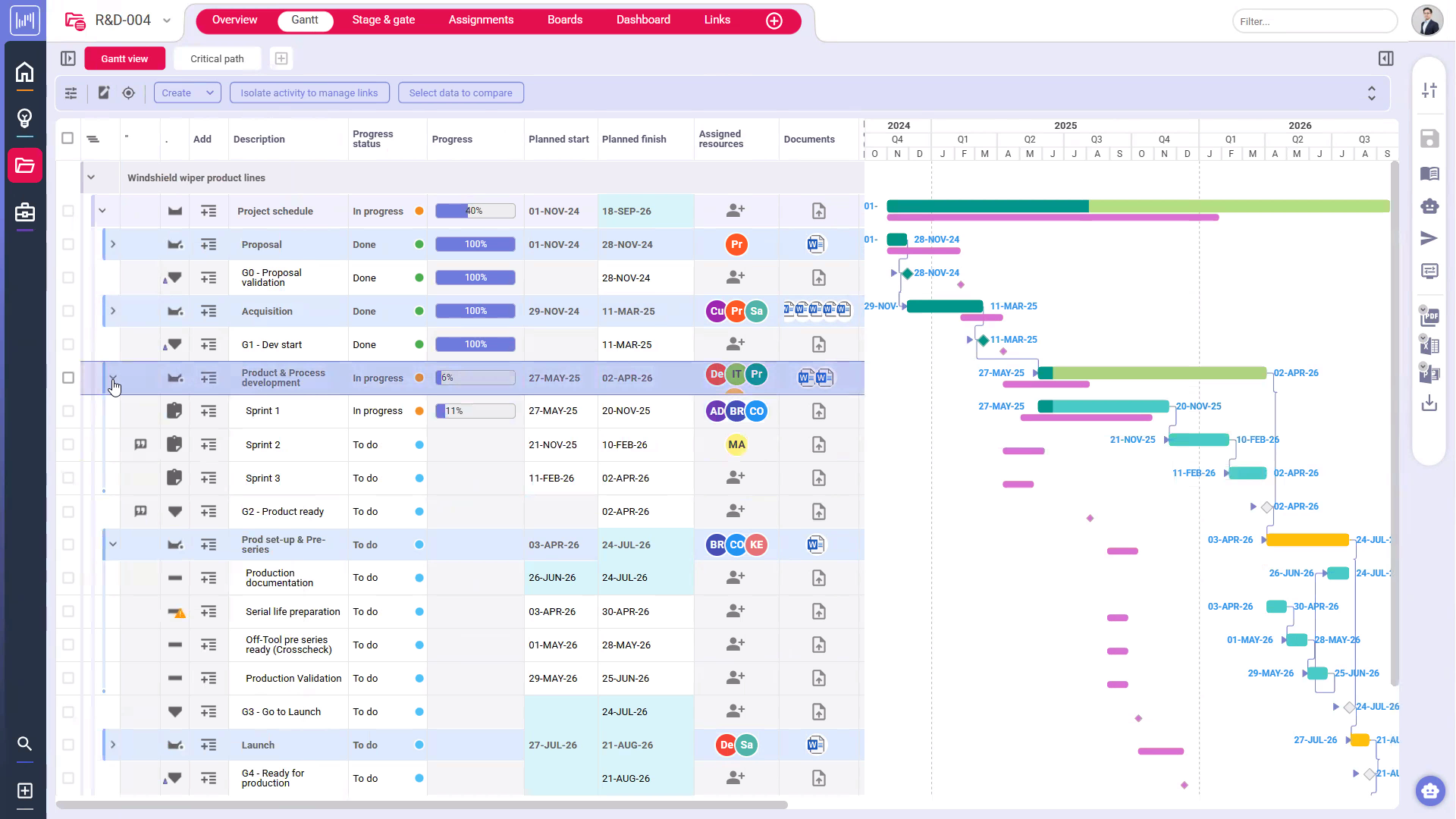The width and height of the screenshot is (1456, 819).
Task: Open the Create dropdown
Action: 187,93
